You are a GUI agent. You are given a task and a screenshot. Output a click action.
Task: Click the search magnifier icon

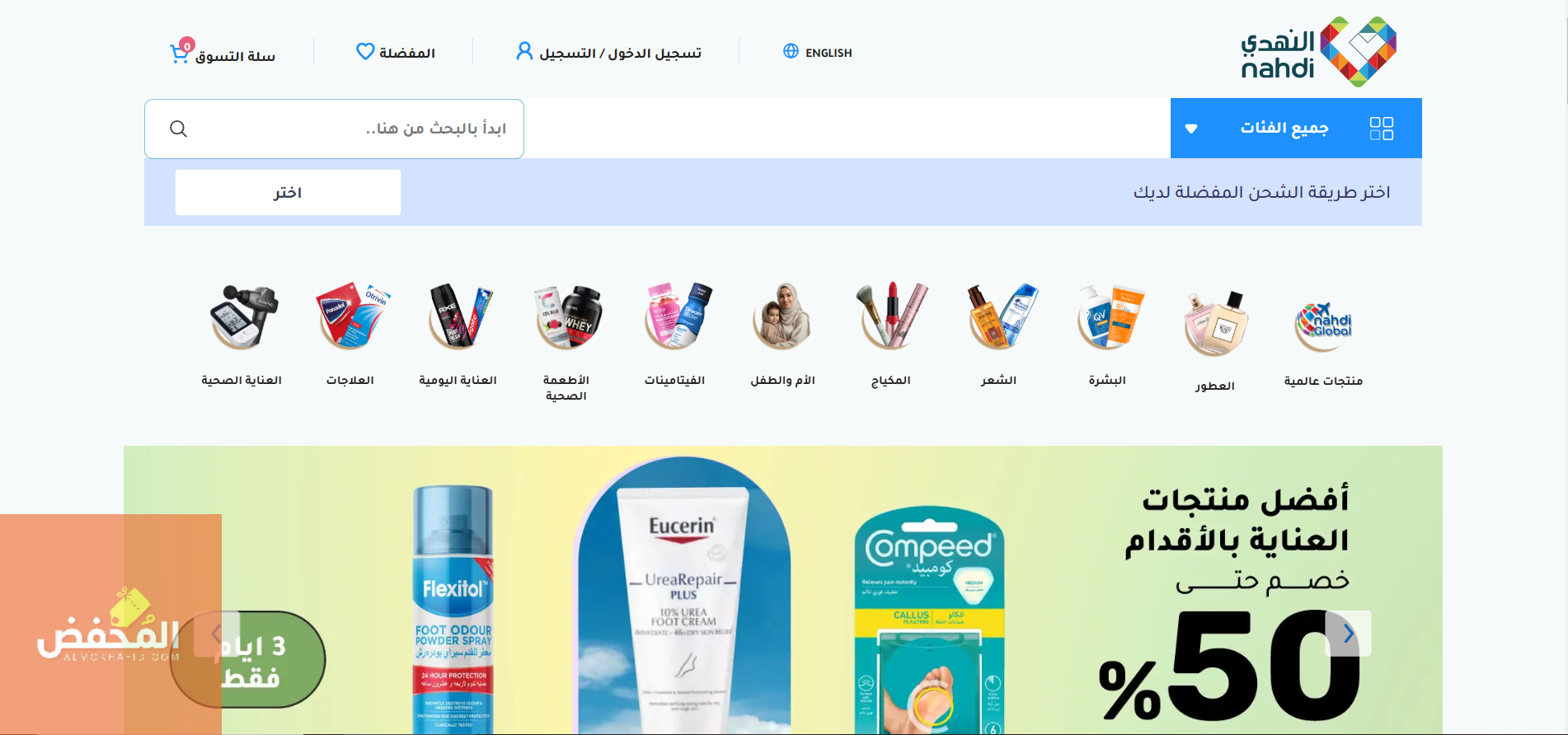point(178,129)
